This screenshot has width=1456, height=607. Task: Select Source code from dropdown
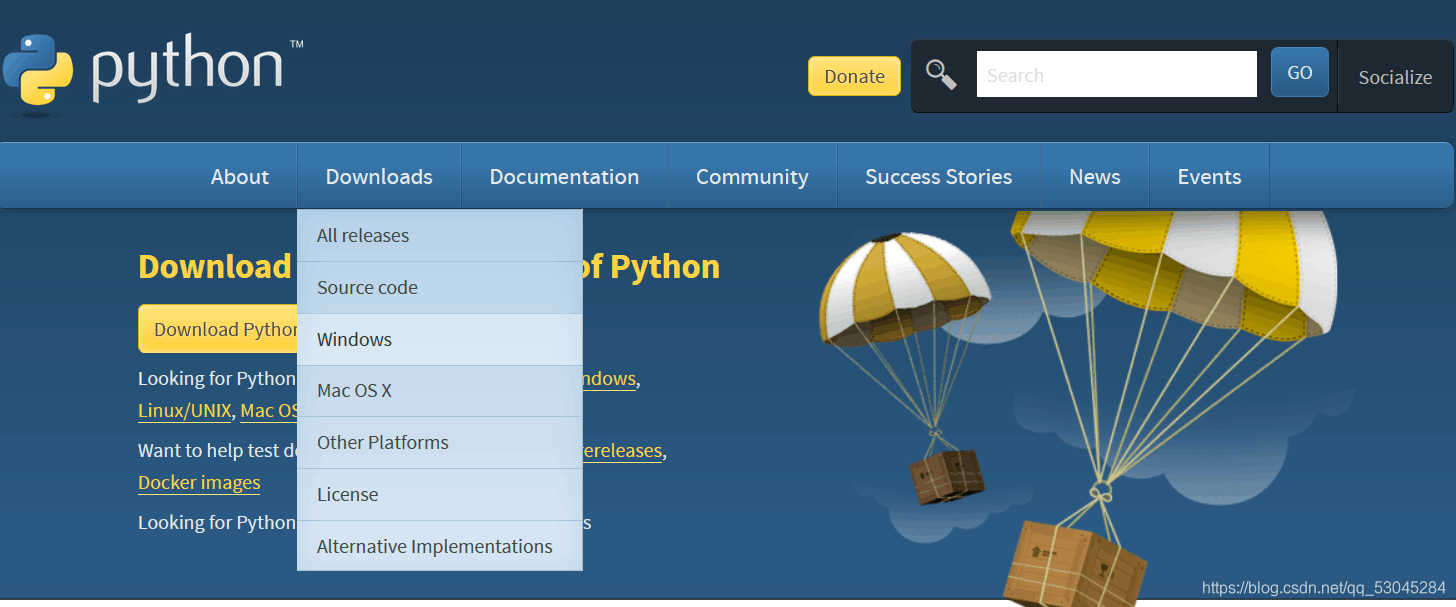click(440, 288)
